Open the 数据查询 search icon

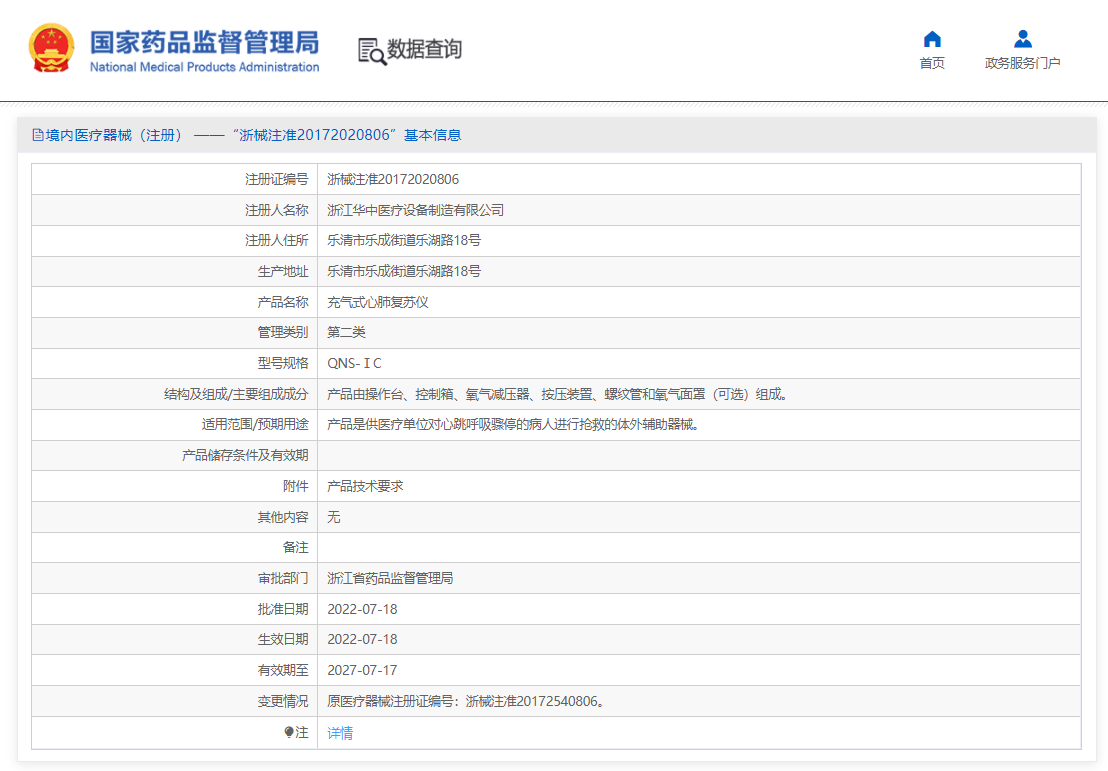372,51
